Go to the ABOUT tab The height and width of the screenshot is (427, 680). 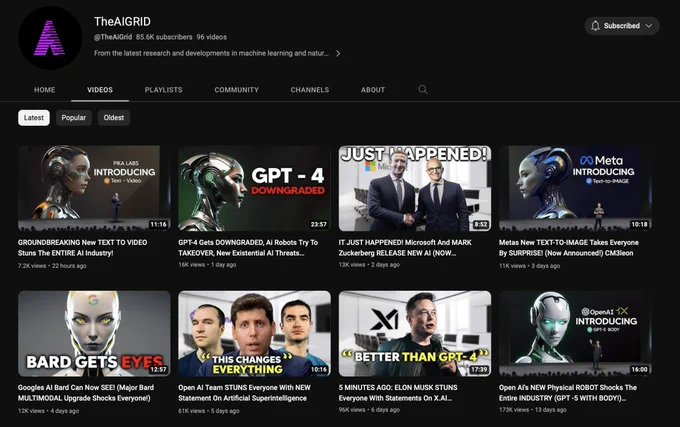click(x=373, y=90)
